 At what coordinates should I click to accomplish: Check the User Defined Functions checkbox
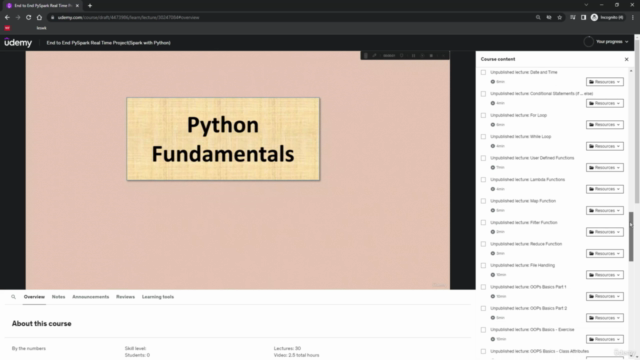tap(483, 158)
